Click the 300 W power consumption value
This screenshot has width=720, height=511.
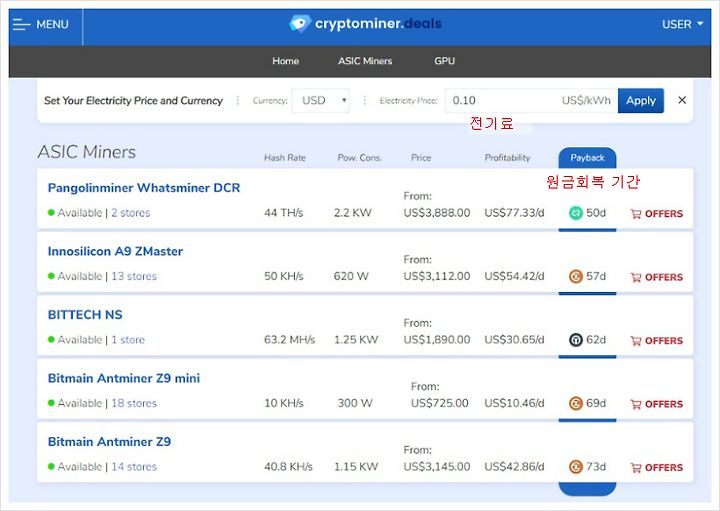(355, 403)
